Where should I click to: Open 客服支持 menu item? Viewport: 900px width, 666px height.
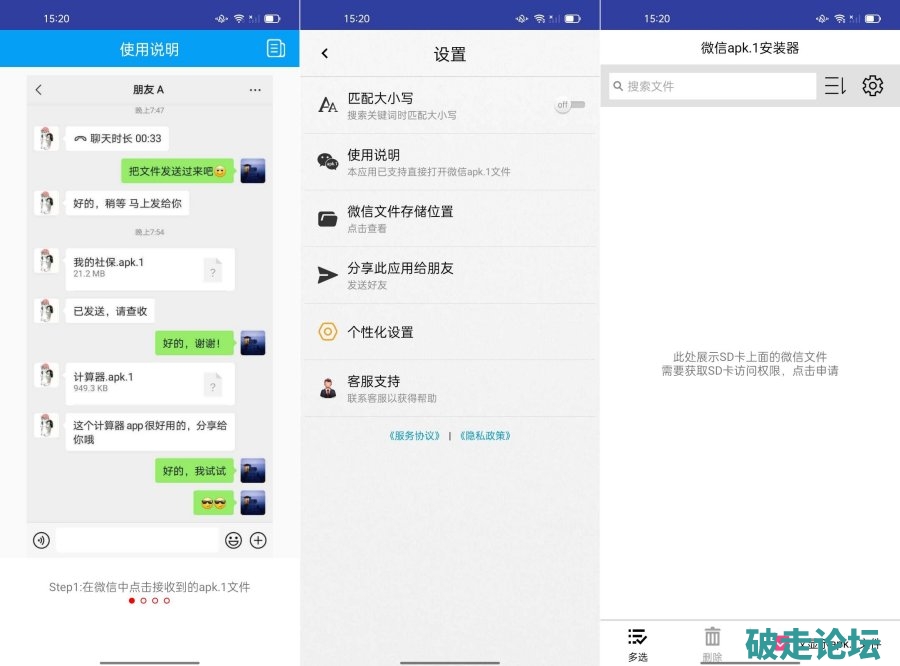448,388
